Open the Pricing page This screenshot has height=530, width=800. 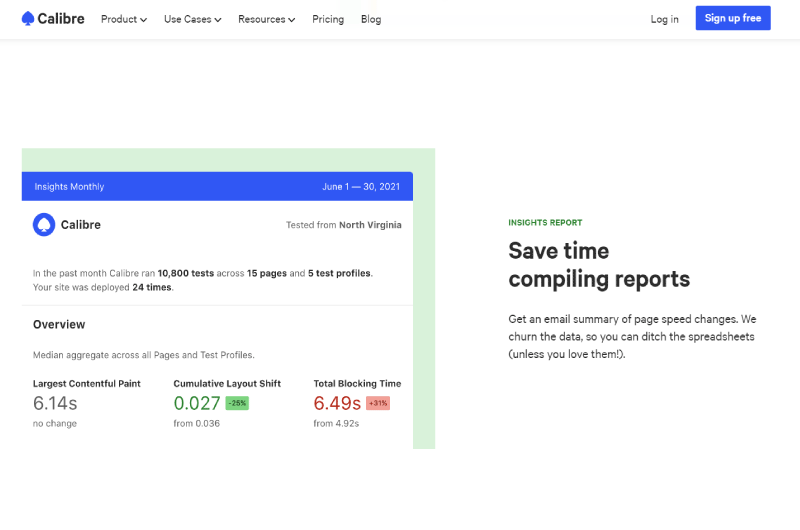(328, 19)
